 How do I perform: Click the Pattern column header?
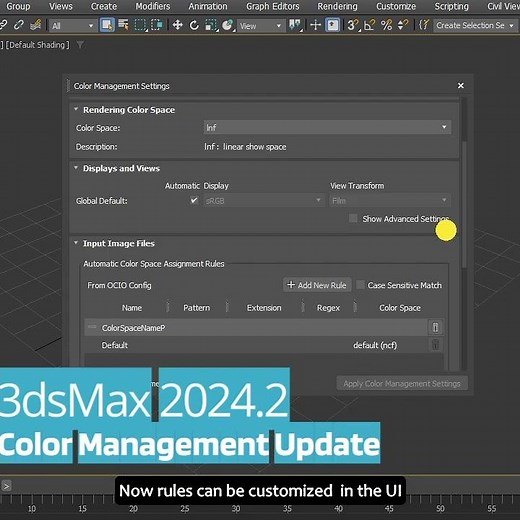197,308
